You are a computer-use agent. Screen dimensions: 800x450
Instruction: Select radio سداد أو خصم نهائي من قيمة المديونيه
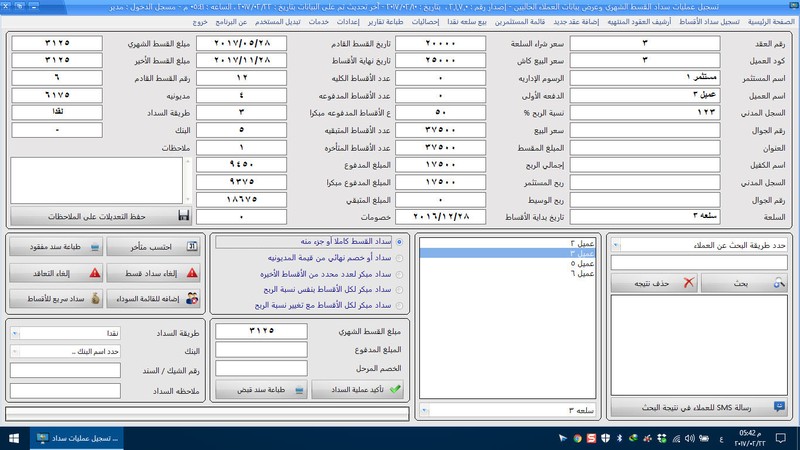(400, 258)
